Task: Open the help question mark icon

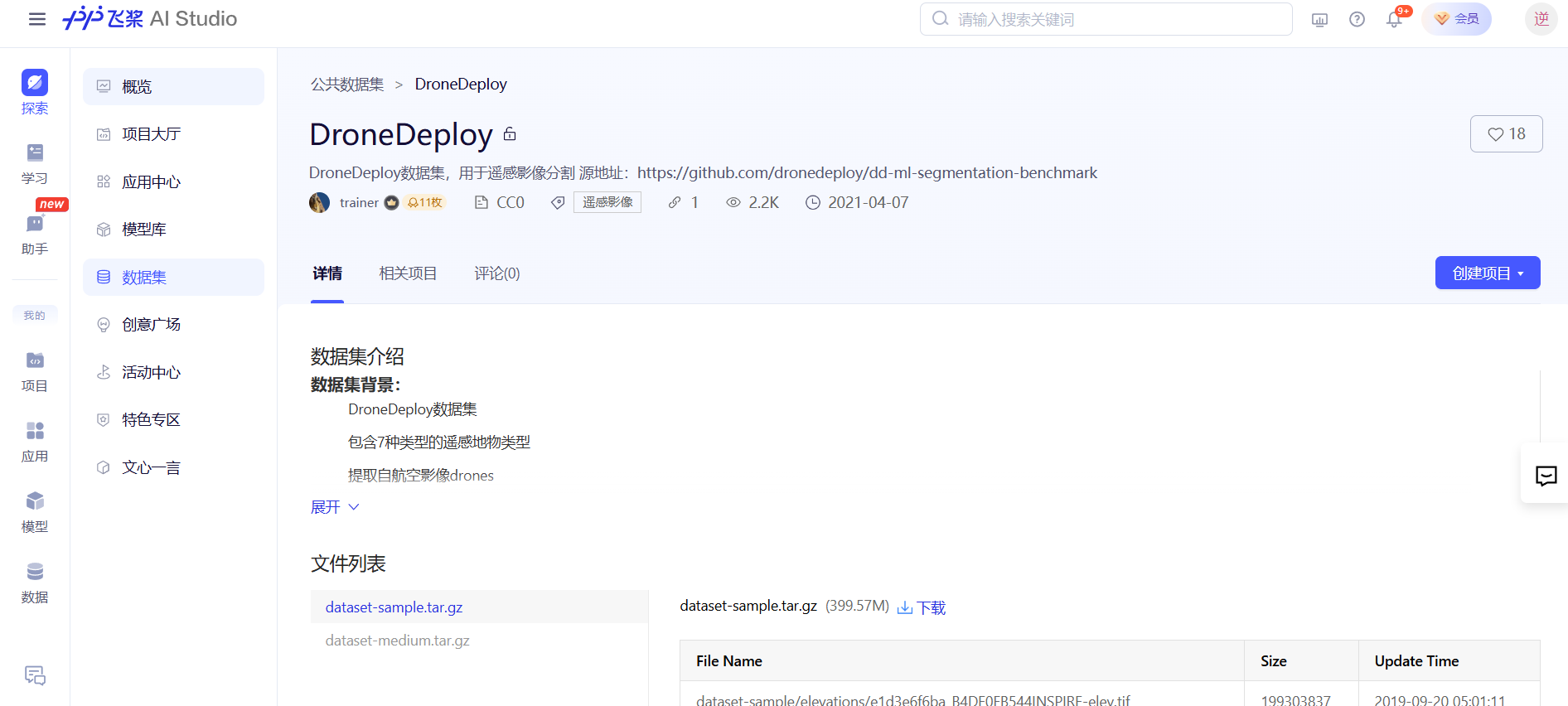Action: (x=1357, y=19)
